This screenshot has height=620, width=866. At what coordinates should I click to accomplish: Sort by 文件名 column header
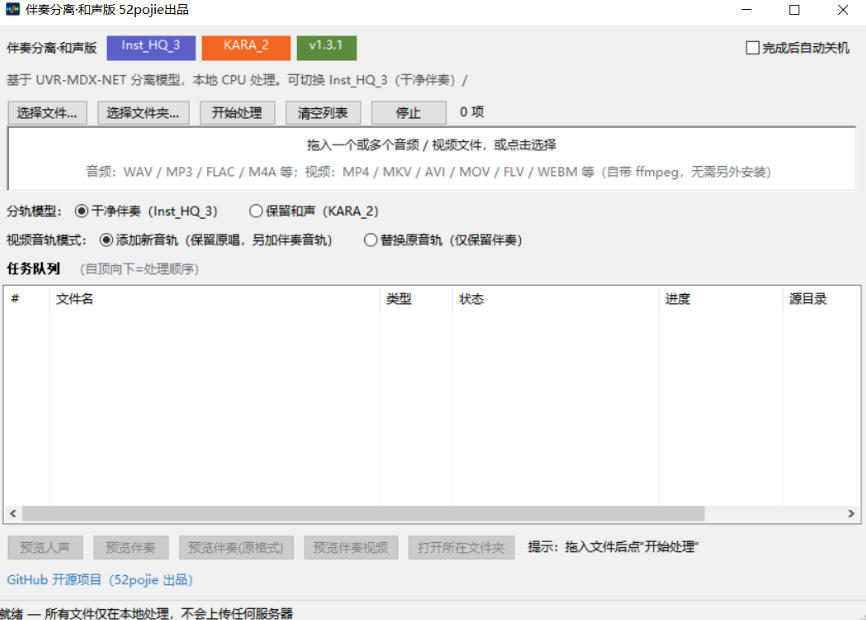click(214, 299)
